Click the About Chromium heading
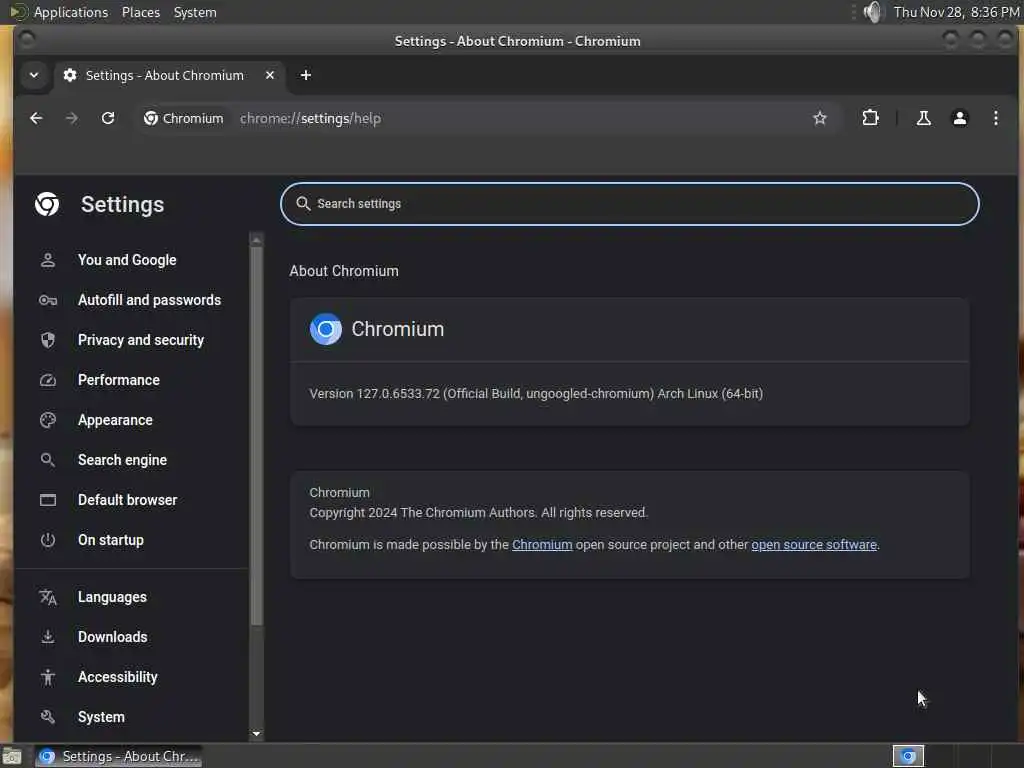This screenshot has width=1024, height=768. pos(344,271)
